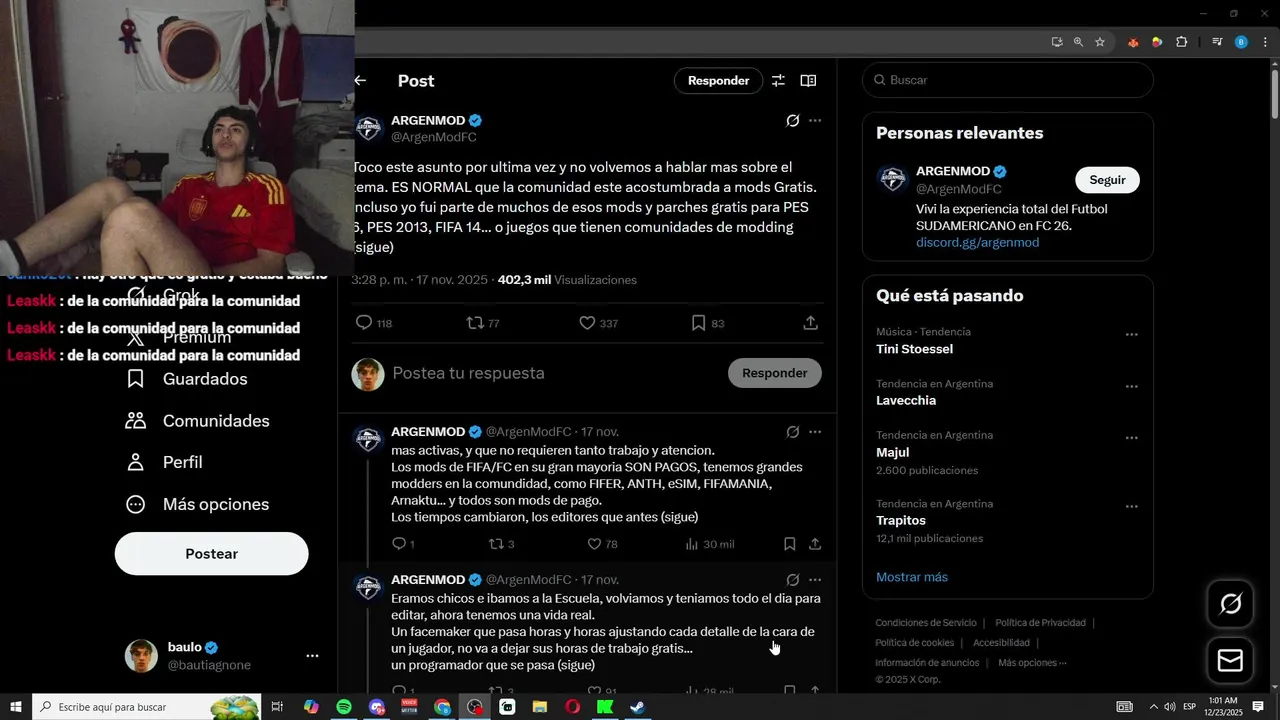
Task: Open 'Condiciones de Servicio' link
Action: pyautogui.click(x=926, y=623)
